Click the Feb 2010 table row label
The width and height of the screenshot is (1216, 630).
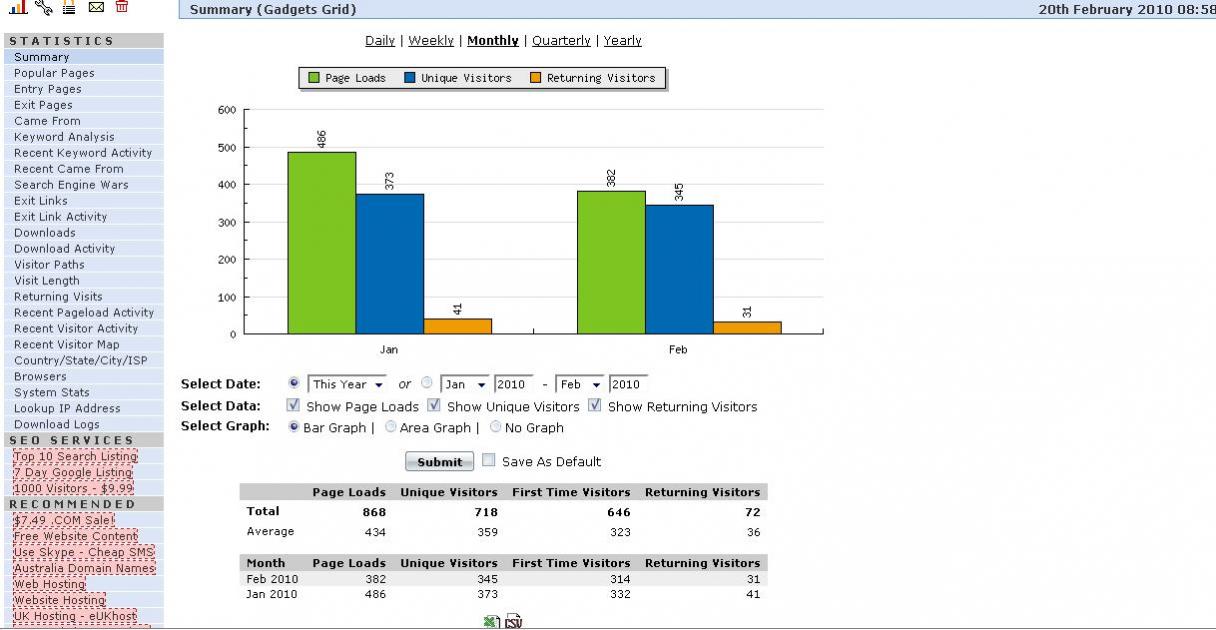(272, 579)
